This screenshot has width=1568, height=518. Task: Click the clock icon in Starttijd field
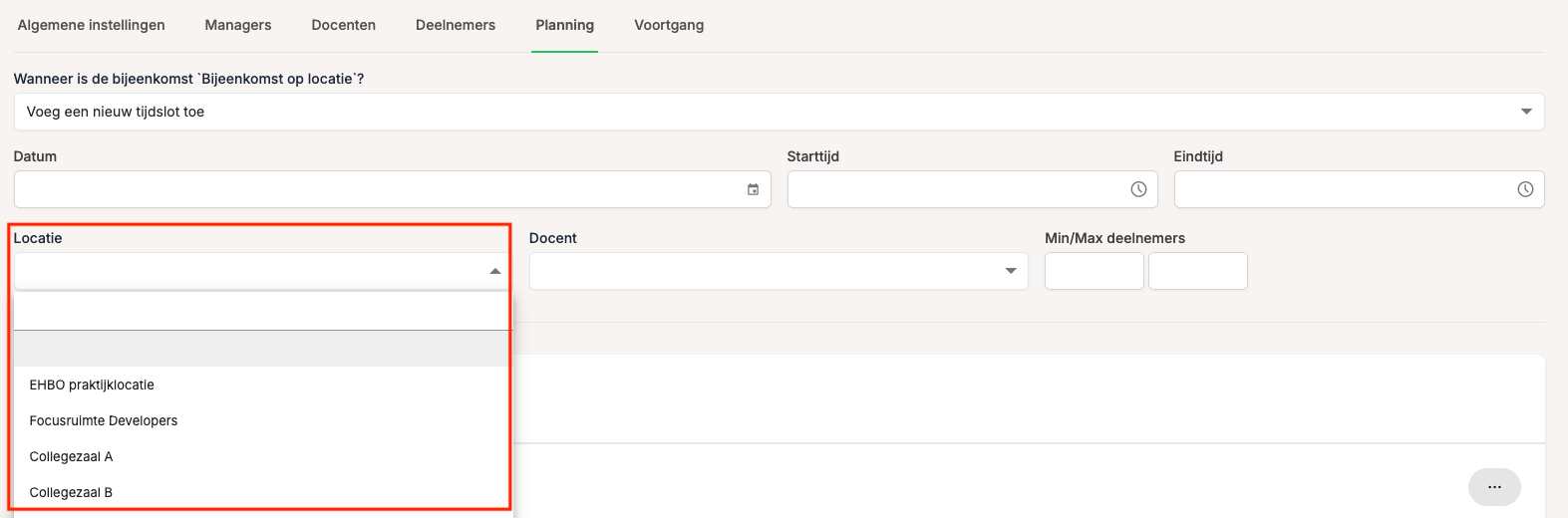click(x=1138, y=189)
